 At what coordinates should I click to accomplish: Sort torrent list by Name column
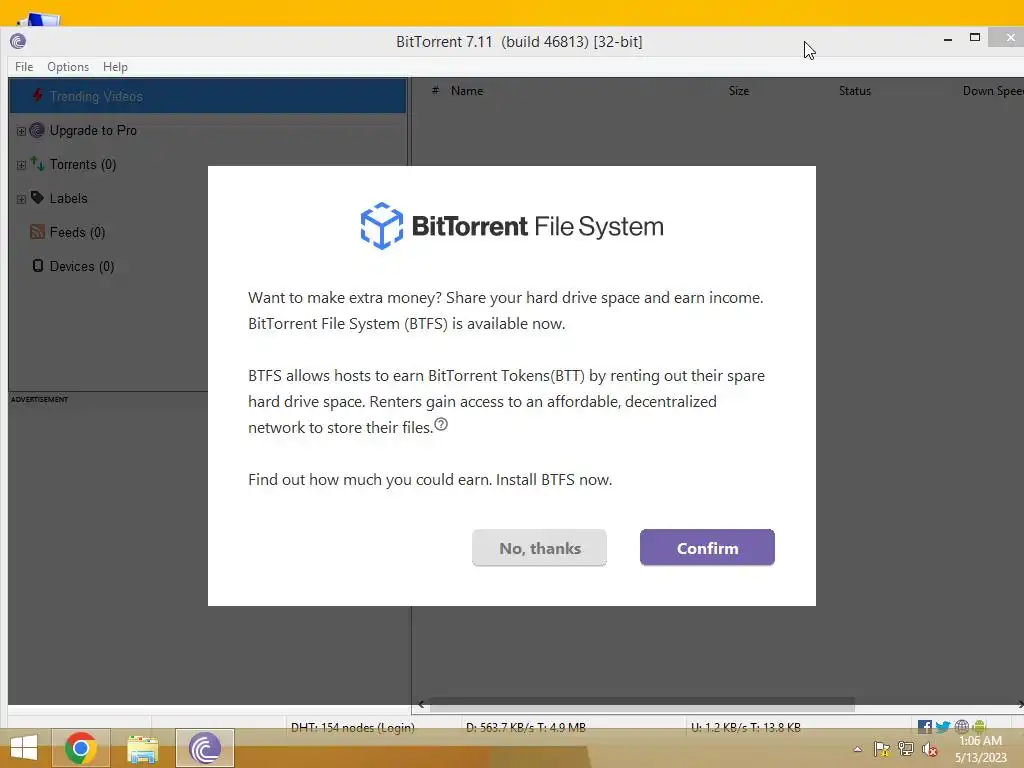pos(467,91)
